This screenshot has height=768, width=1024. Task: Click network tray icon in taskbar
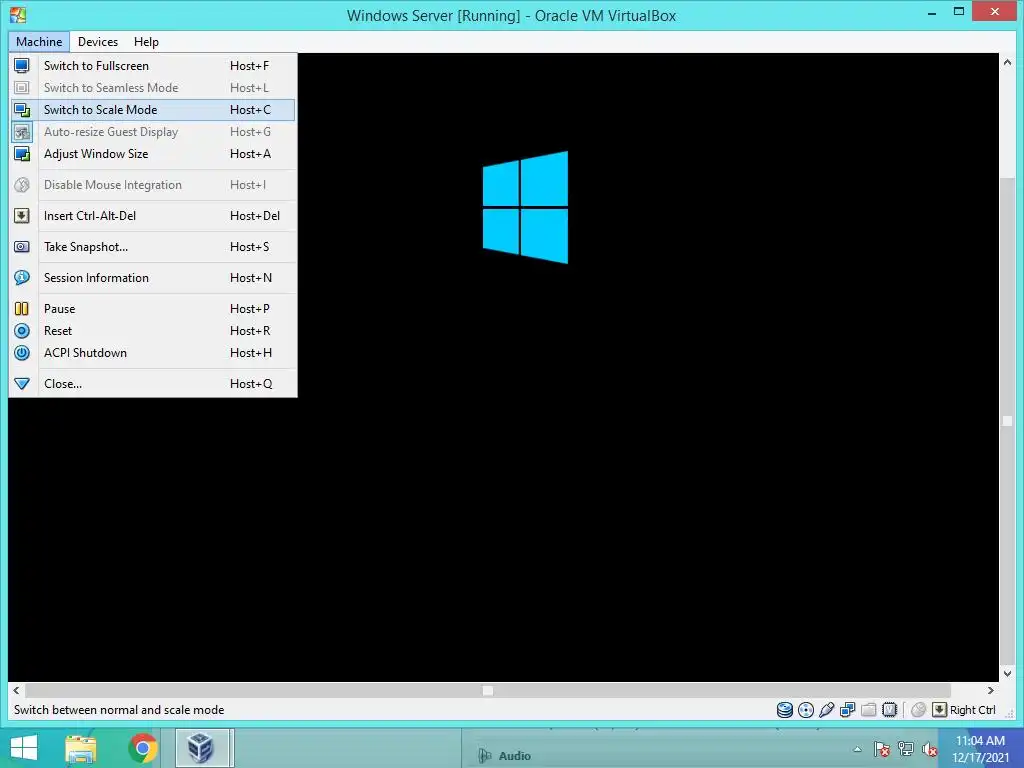click(906, 750)
